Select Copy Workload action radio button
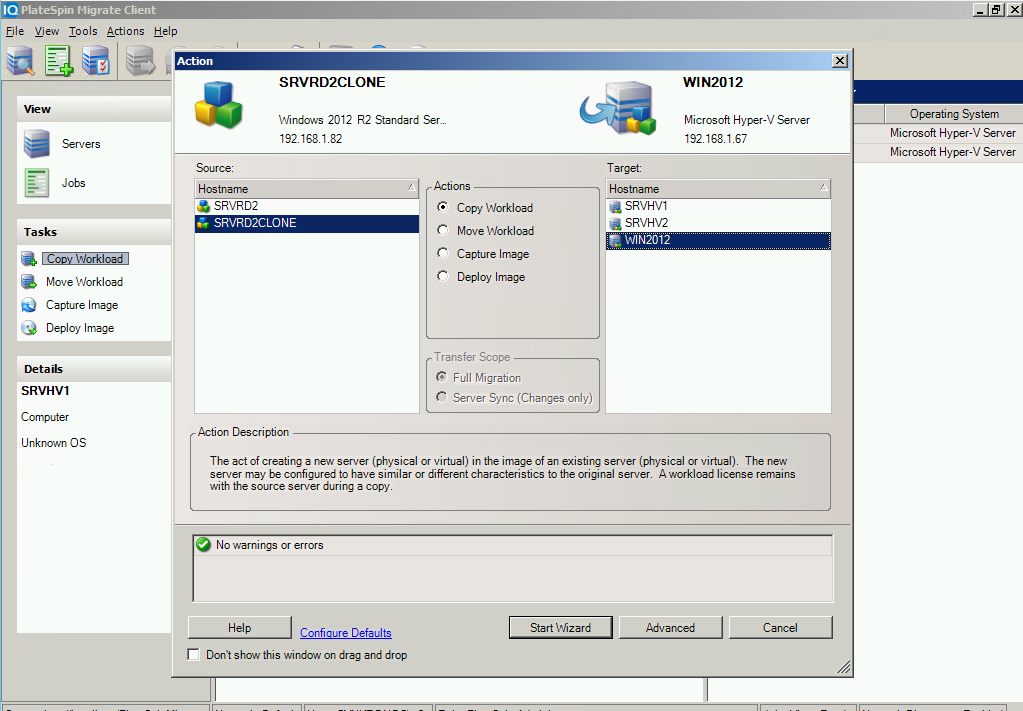Image resolution: width=1023 pixels, height=711 pixels. pos(443,207)
